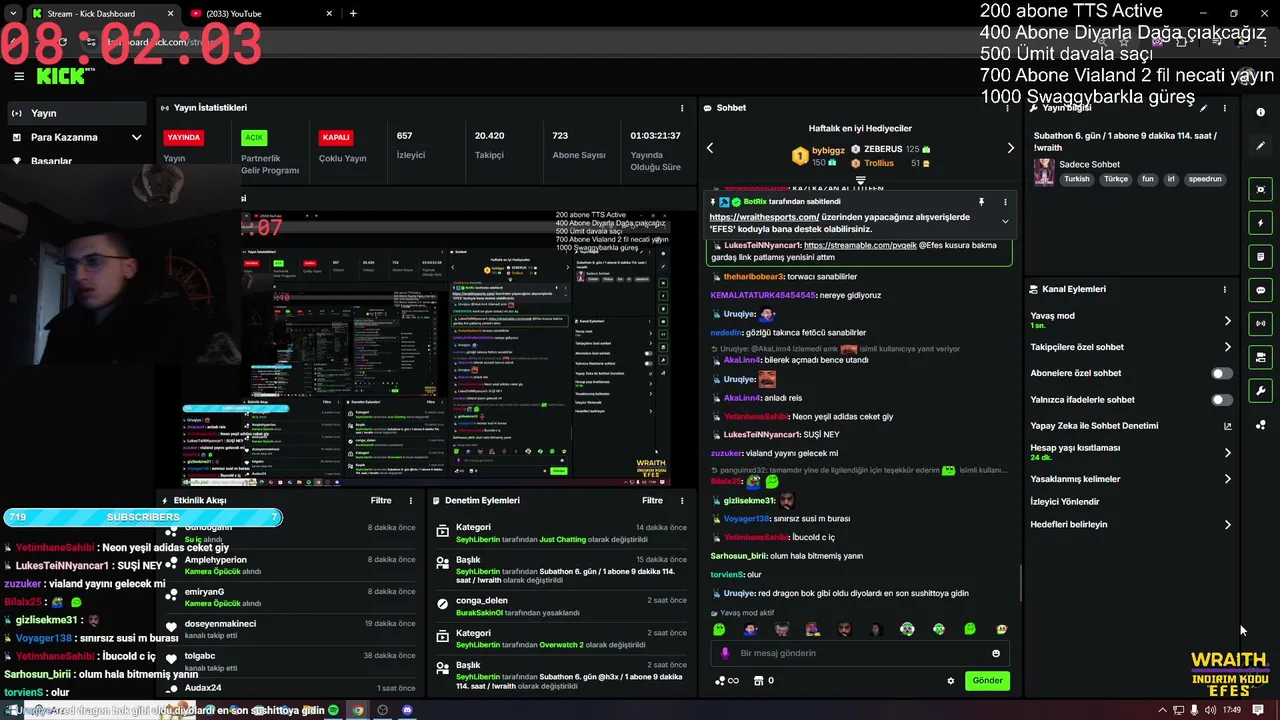Expand Takipçilere özel sohbet settings

point(1228,347)
